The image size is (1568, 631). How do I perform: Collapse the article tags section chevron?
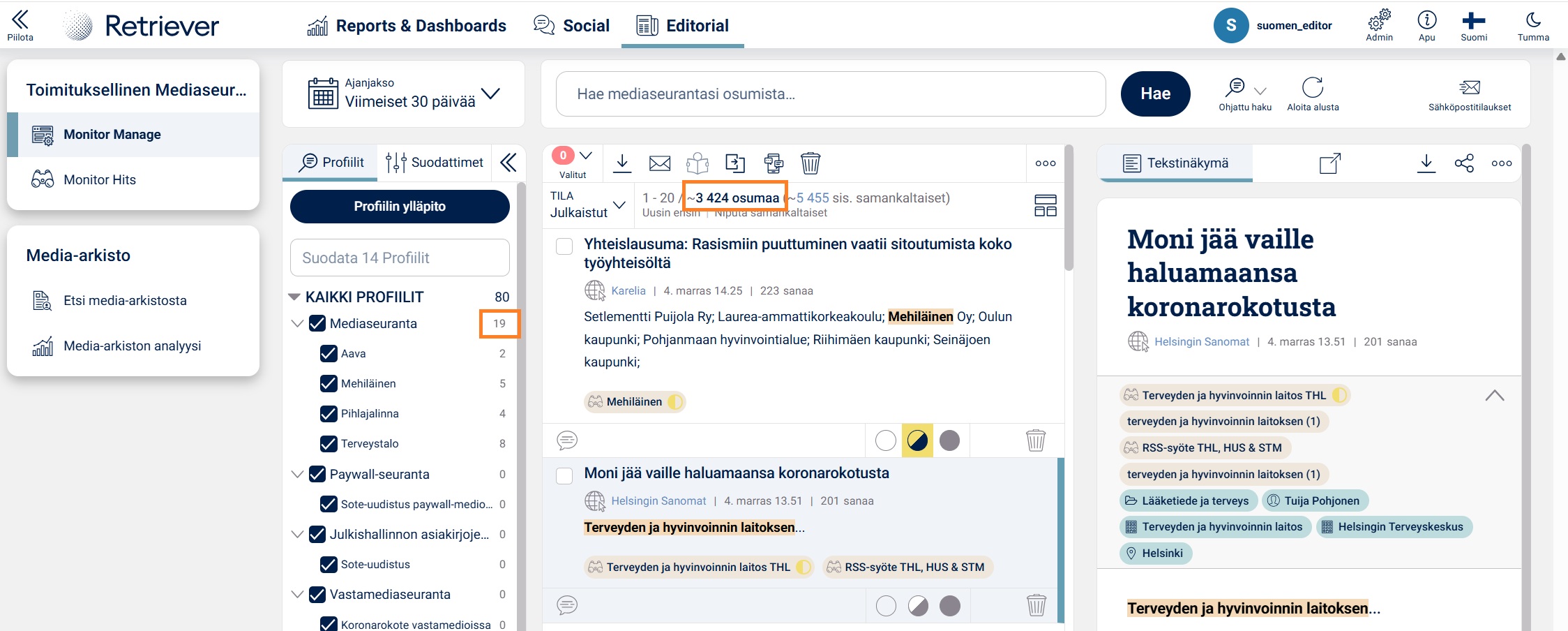[x=1494, y=395]
